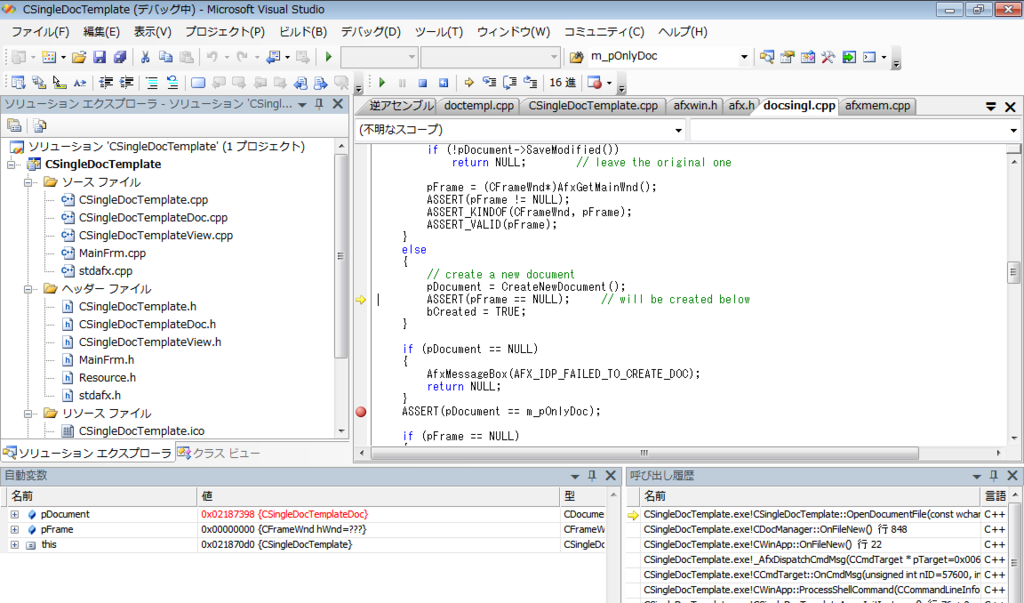Close the Solution Explorer panel
The image size is (1024, 603).
[x=338, y=104]
